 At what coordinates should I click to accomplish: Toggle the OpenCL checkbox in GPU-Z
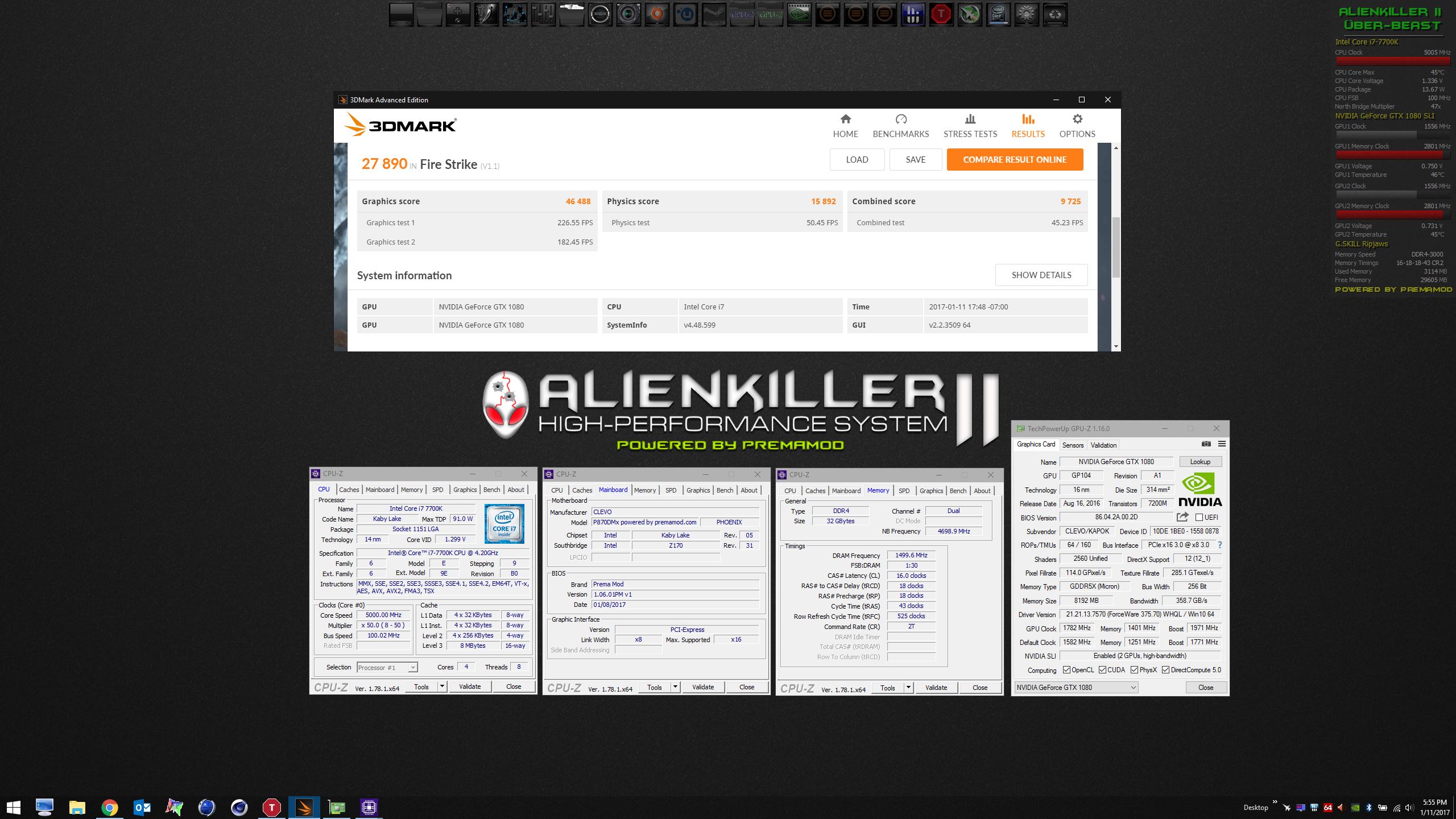[1067, 670]
